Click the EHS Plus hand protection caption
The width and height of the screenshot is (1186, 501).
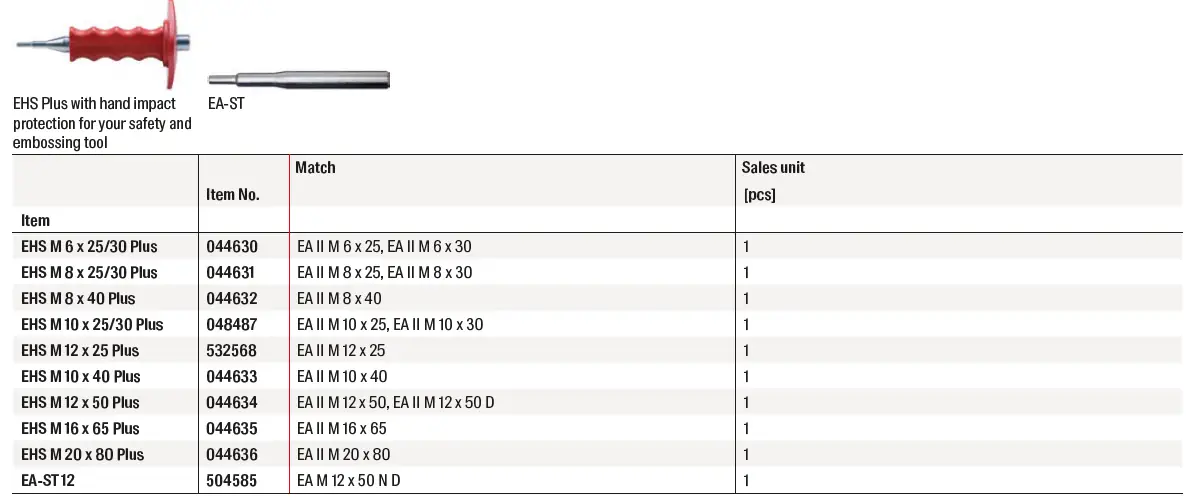pyautogui.click(x=101, y=123)
